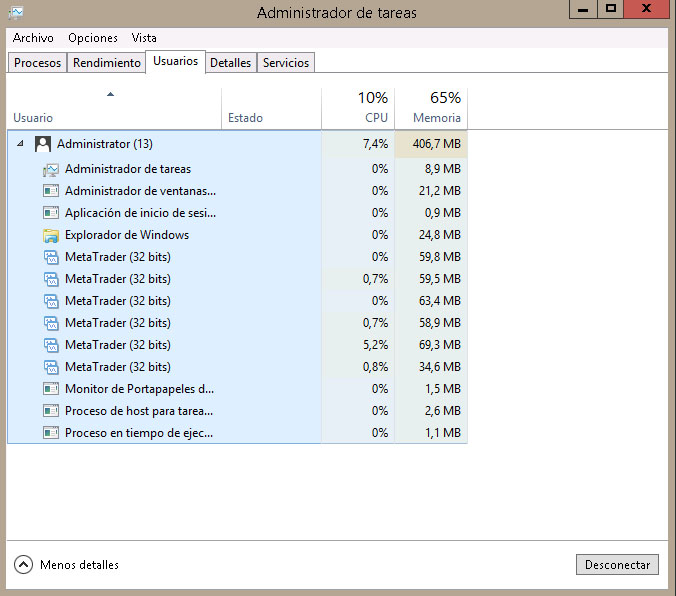Collapse view with Menos detalles arrow

pyautogui.click(x=24, y=565)
